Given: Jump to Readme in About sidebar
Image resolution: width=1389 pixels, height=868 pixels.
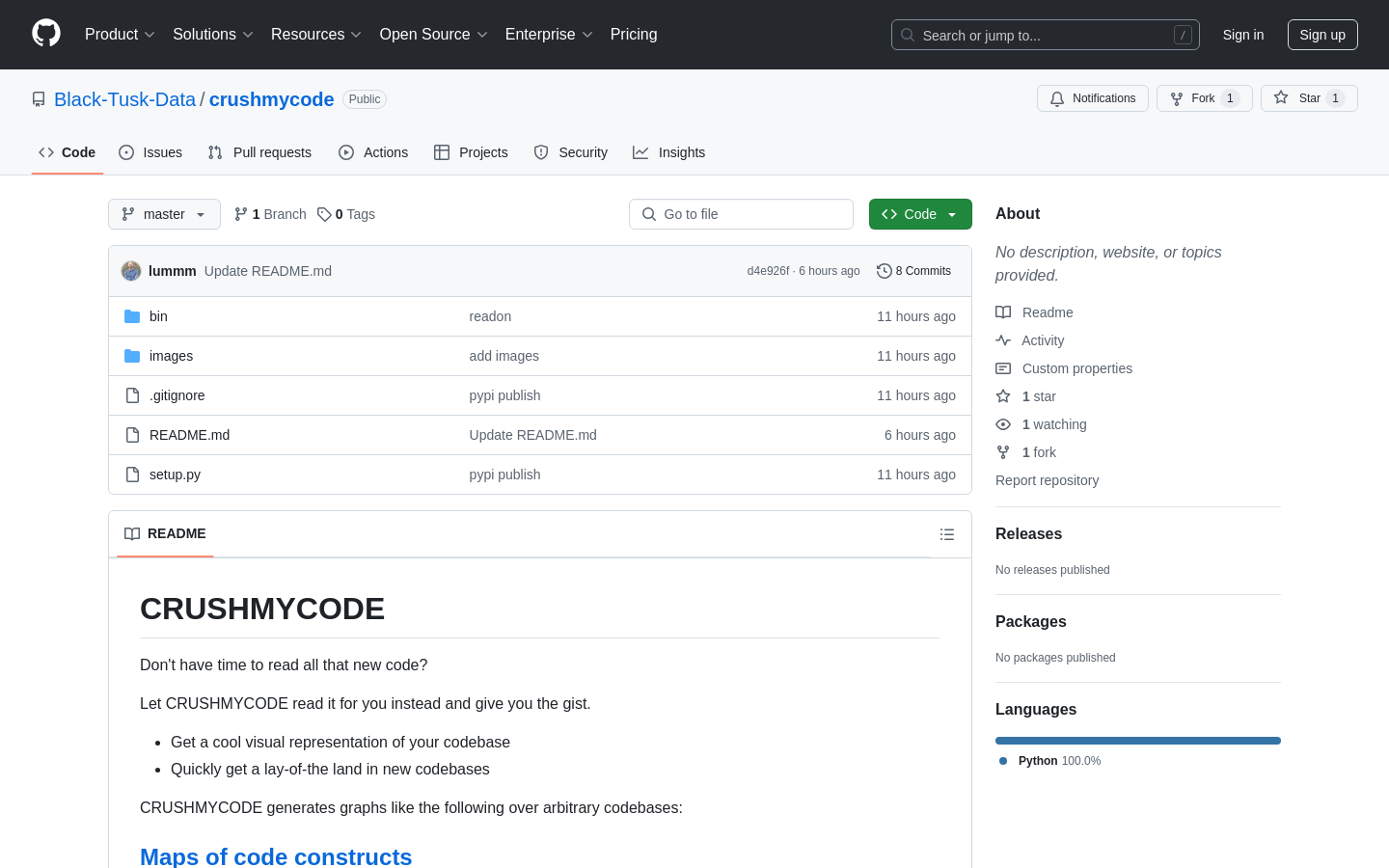Looking at the screenshot, I should (1034, 312).
